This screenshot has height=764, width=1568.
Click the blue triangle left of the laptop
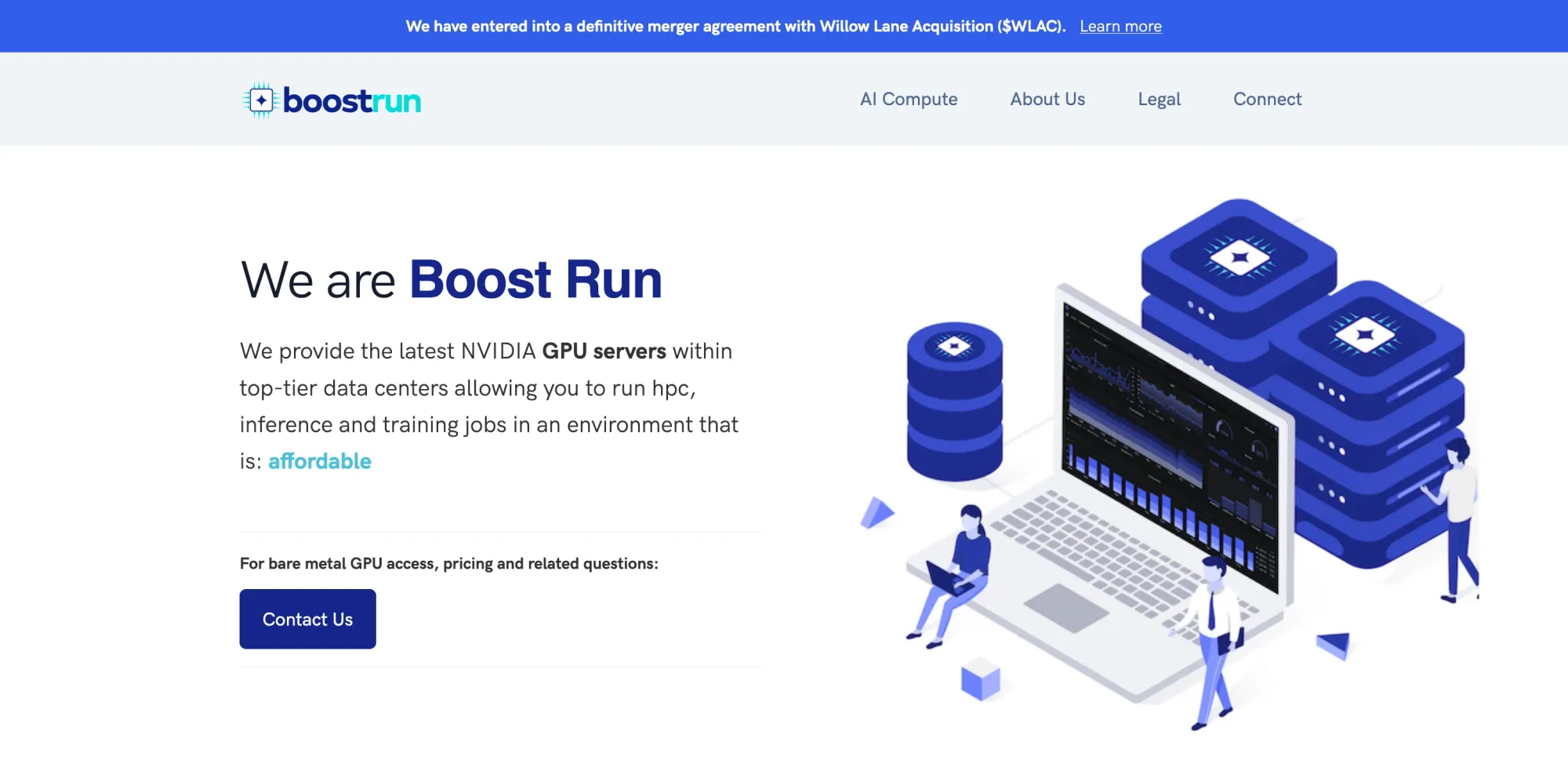(877, 514)
